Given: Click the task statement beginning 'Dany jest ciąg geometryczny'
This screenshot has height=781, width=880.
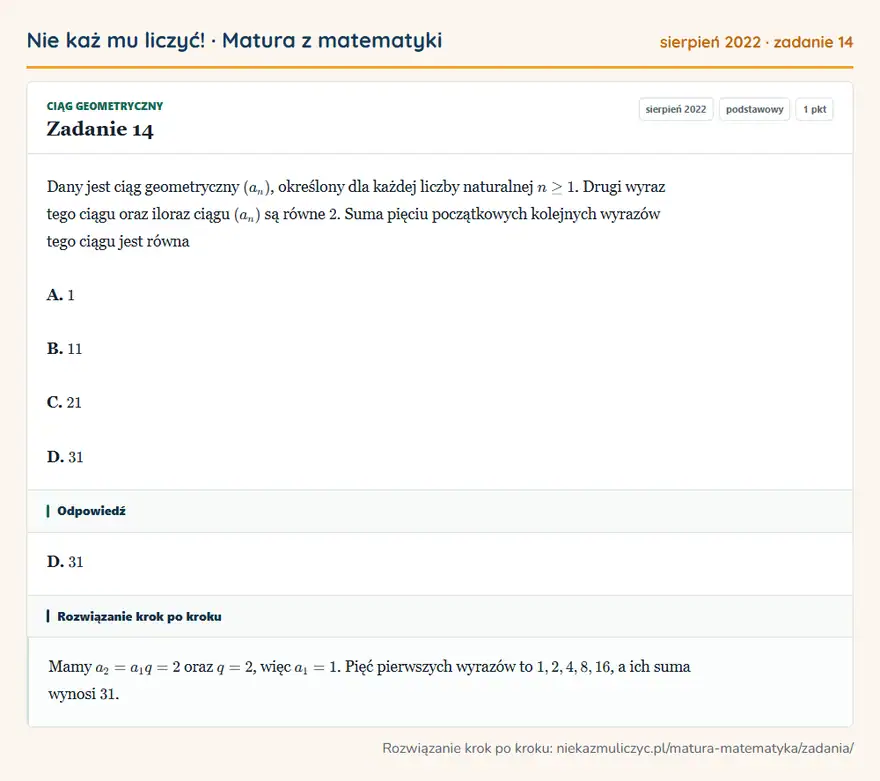Looking at the screenshot, I should (356, 214).
